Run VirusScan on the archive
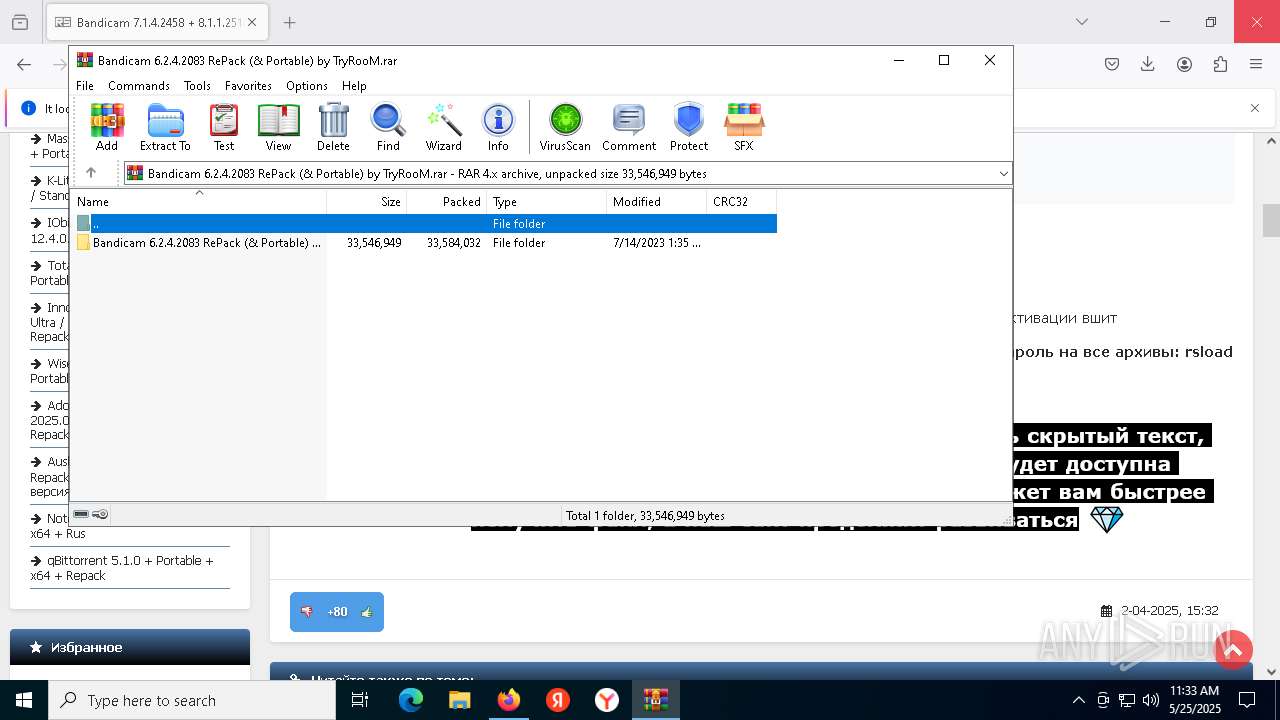The height and width of the screenshot is (720, 1280). (565, 127)
